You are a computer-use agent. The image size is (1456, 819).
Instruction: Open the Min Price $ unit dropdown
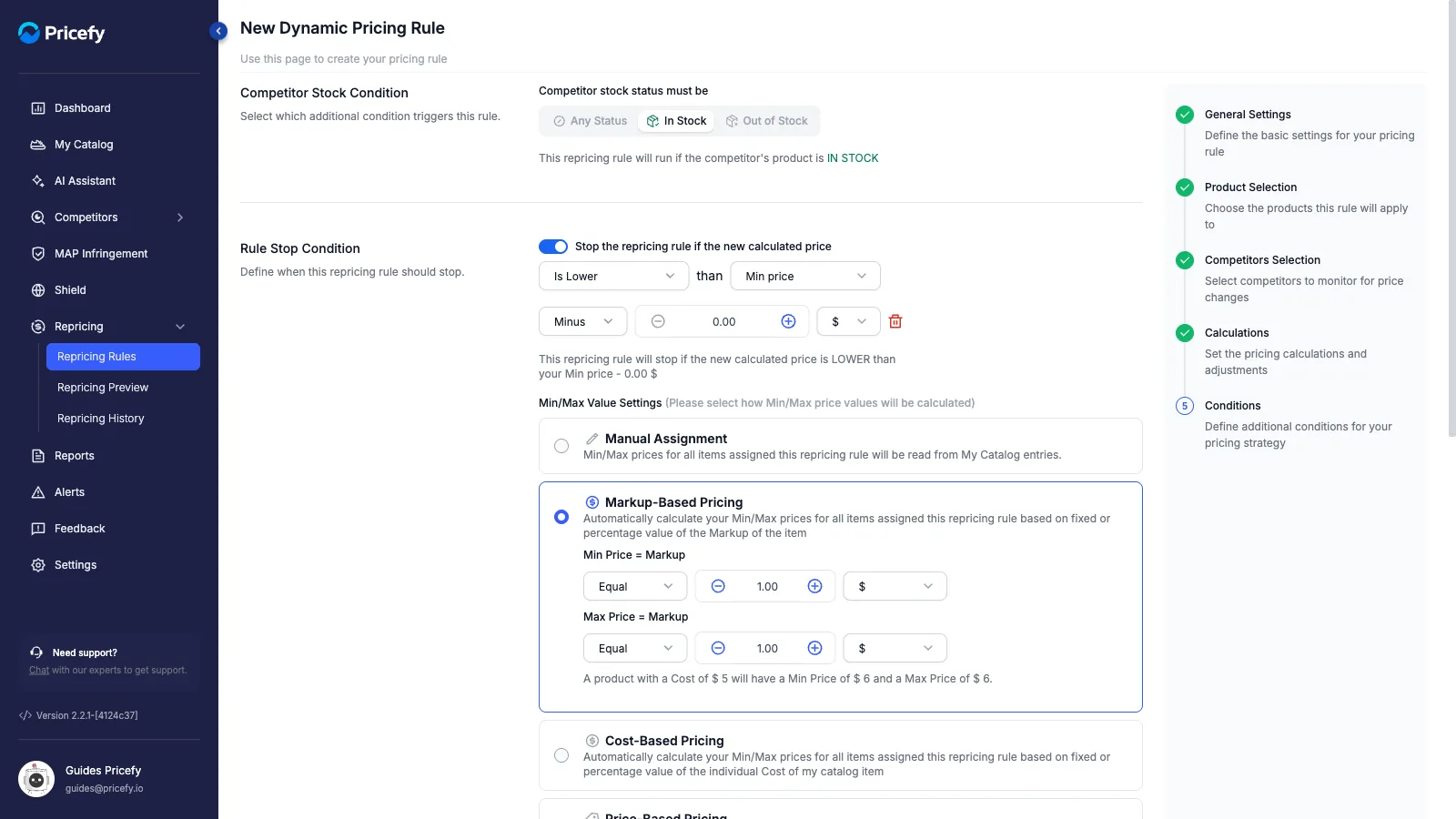(895, 586)
